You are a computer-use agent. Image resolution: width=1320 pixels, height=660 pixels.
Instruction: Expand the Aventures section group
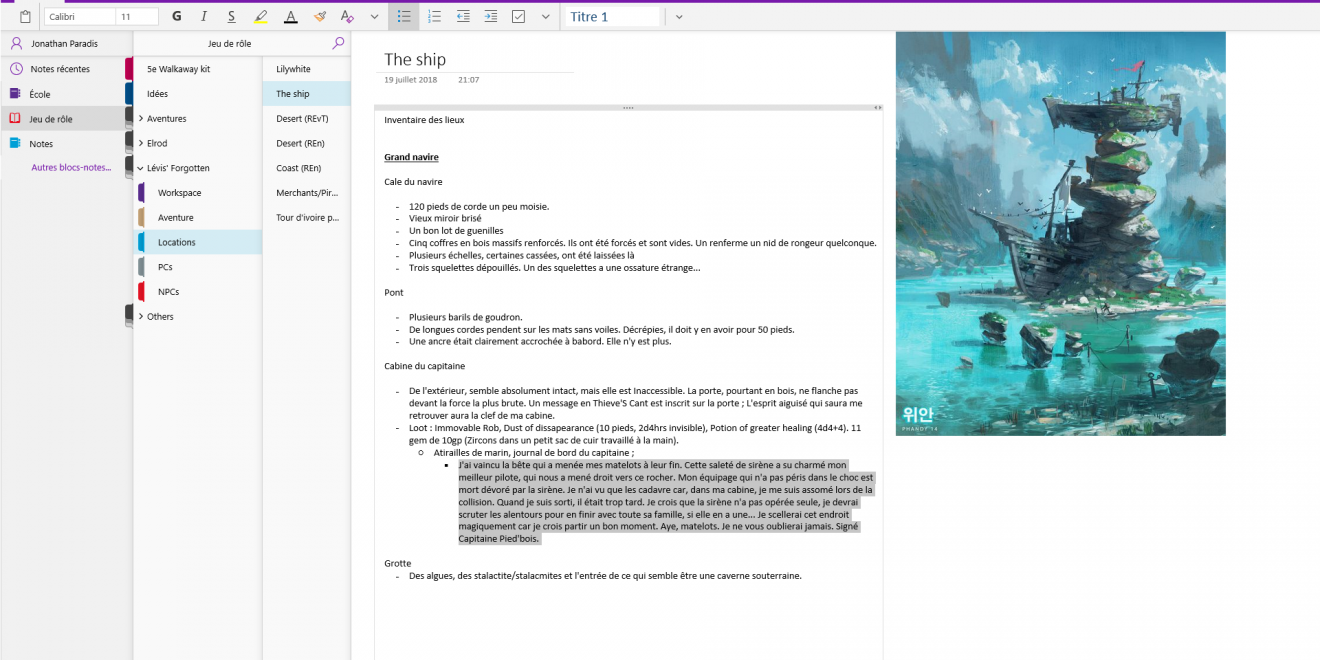[x=141, y=119]
